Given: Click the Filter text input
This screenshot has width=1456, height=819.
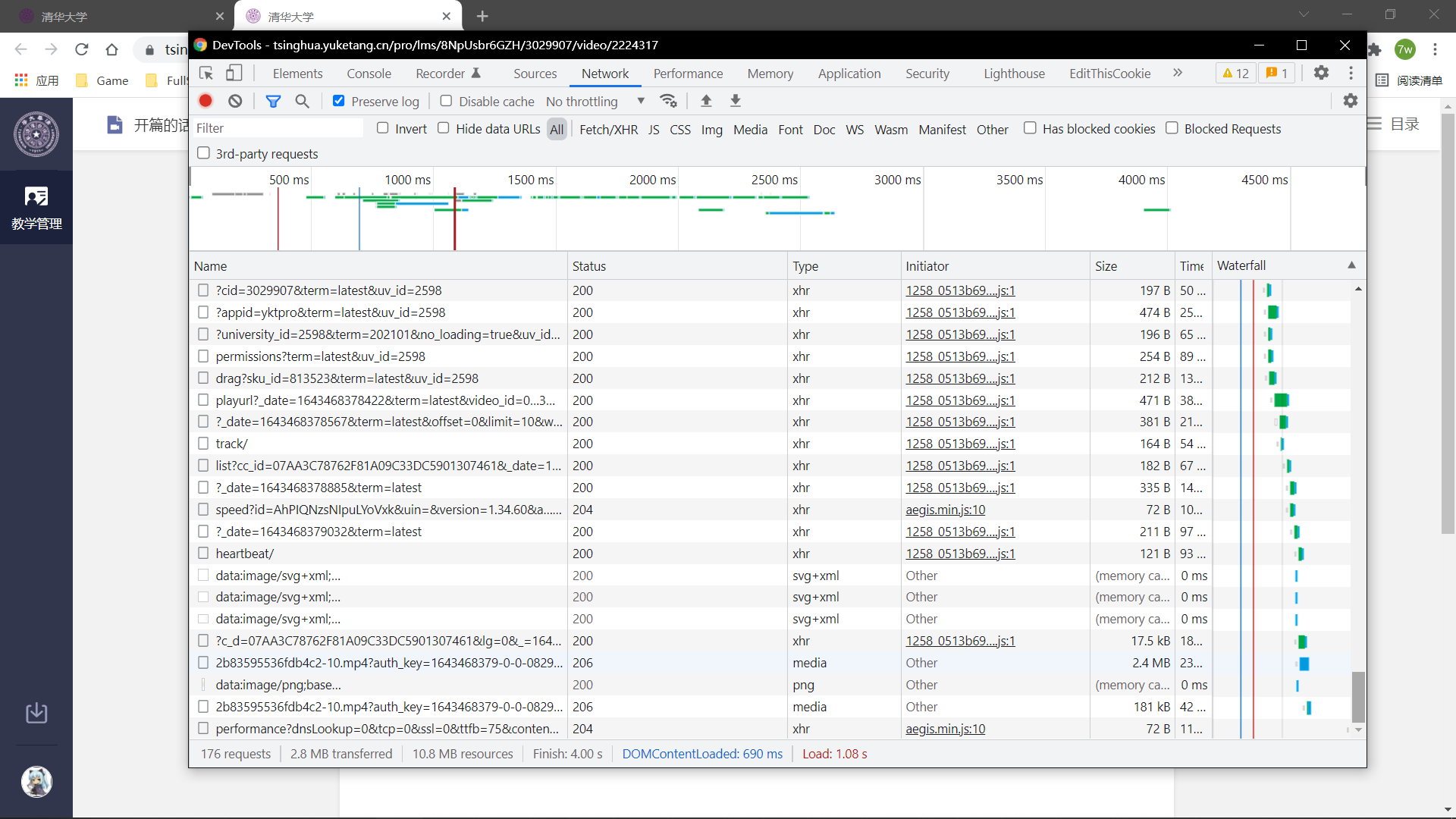Looking at the screenshot, I should (277, 128).
